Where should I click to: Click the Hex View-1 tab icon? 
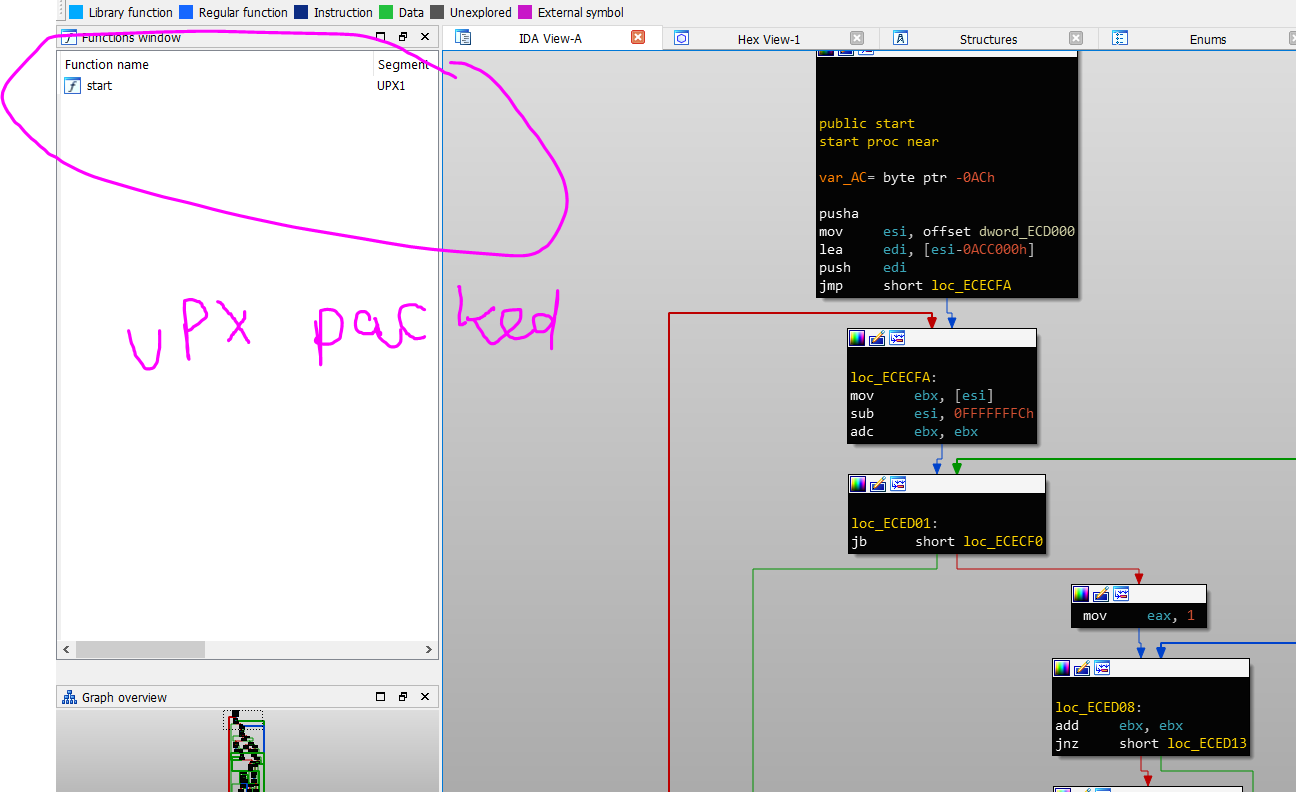pos(681,39)
